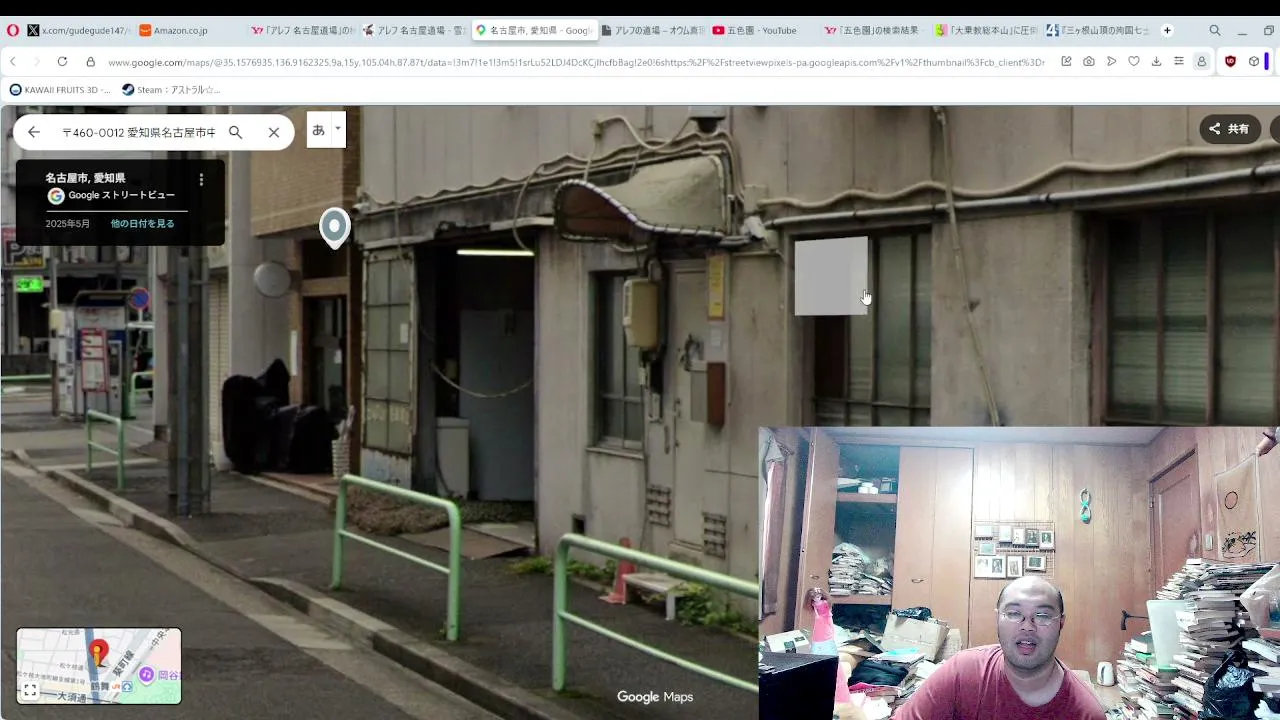Screen dimensions: 1280x720
Task: Open Opera easy setup sliders icon
Action: [1179, 62]
